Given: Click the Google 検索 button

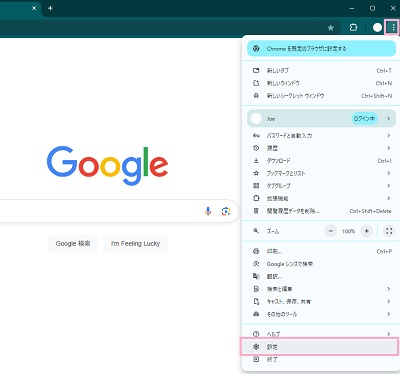Looking at the screenshot, I should 73,243.
